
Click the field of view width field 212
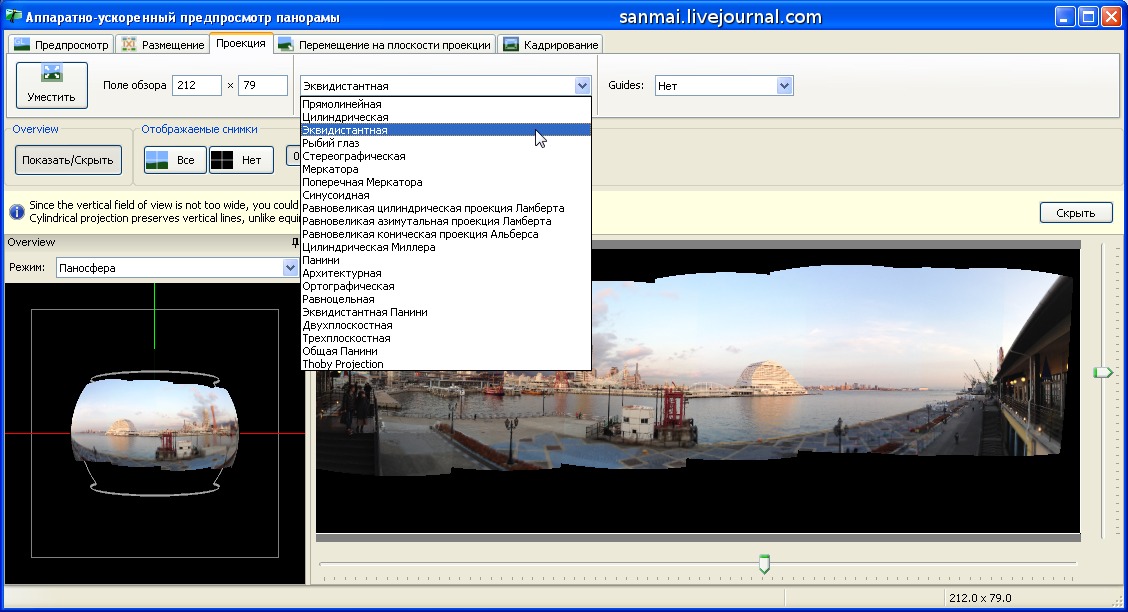196,86
